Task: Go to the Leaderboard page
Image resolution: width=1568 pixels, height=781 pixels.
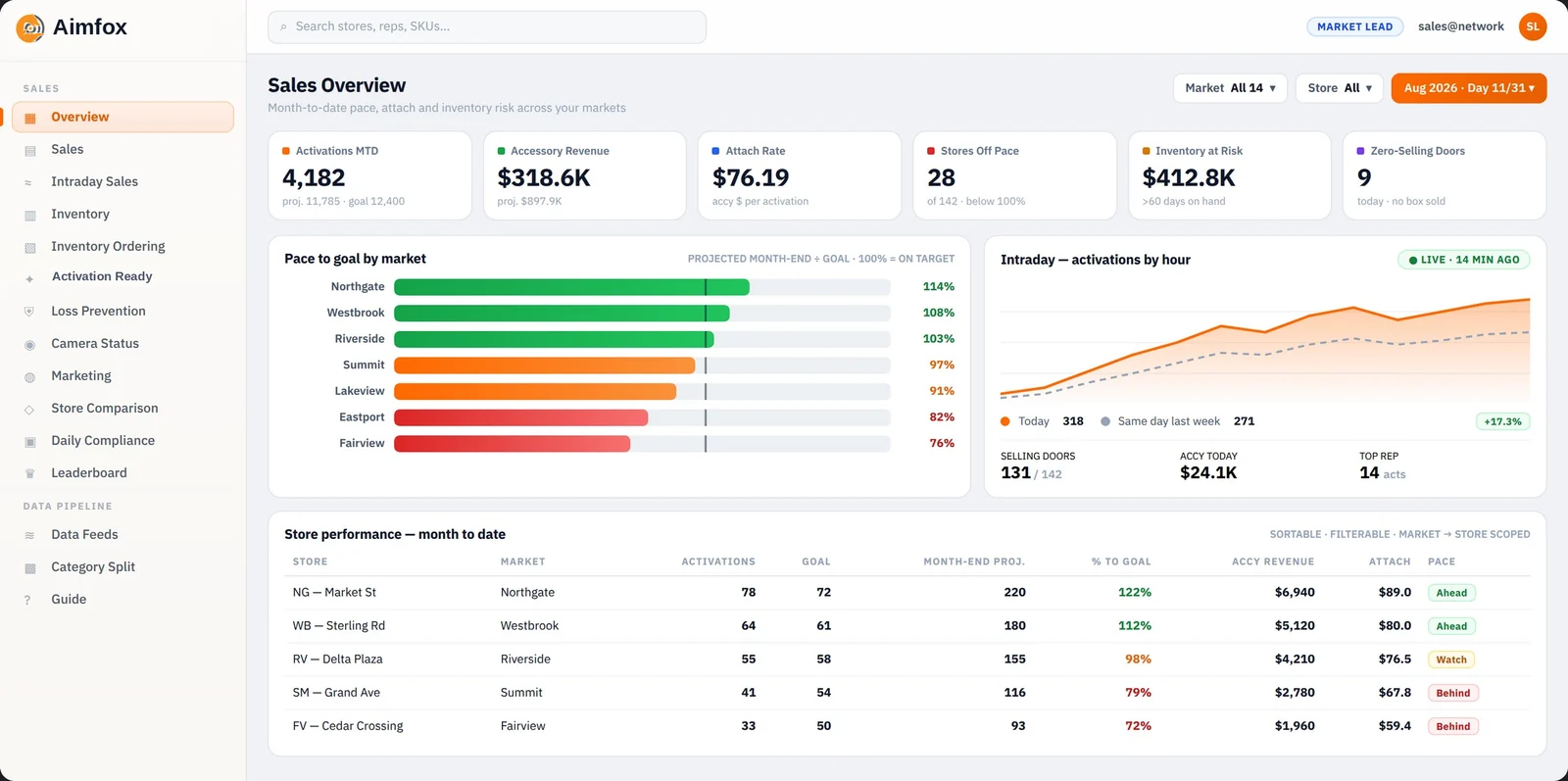Action: [122, 472]
